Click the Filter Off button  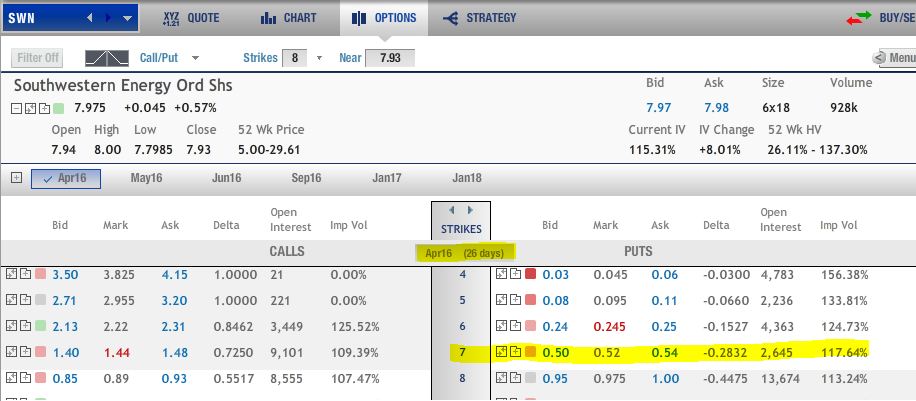pos(38,58)
